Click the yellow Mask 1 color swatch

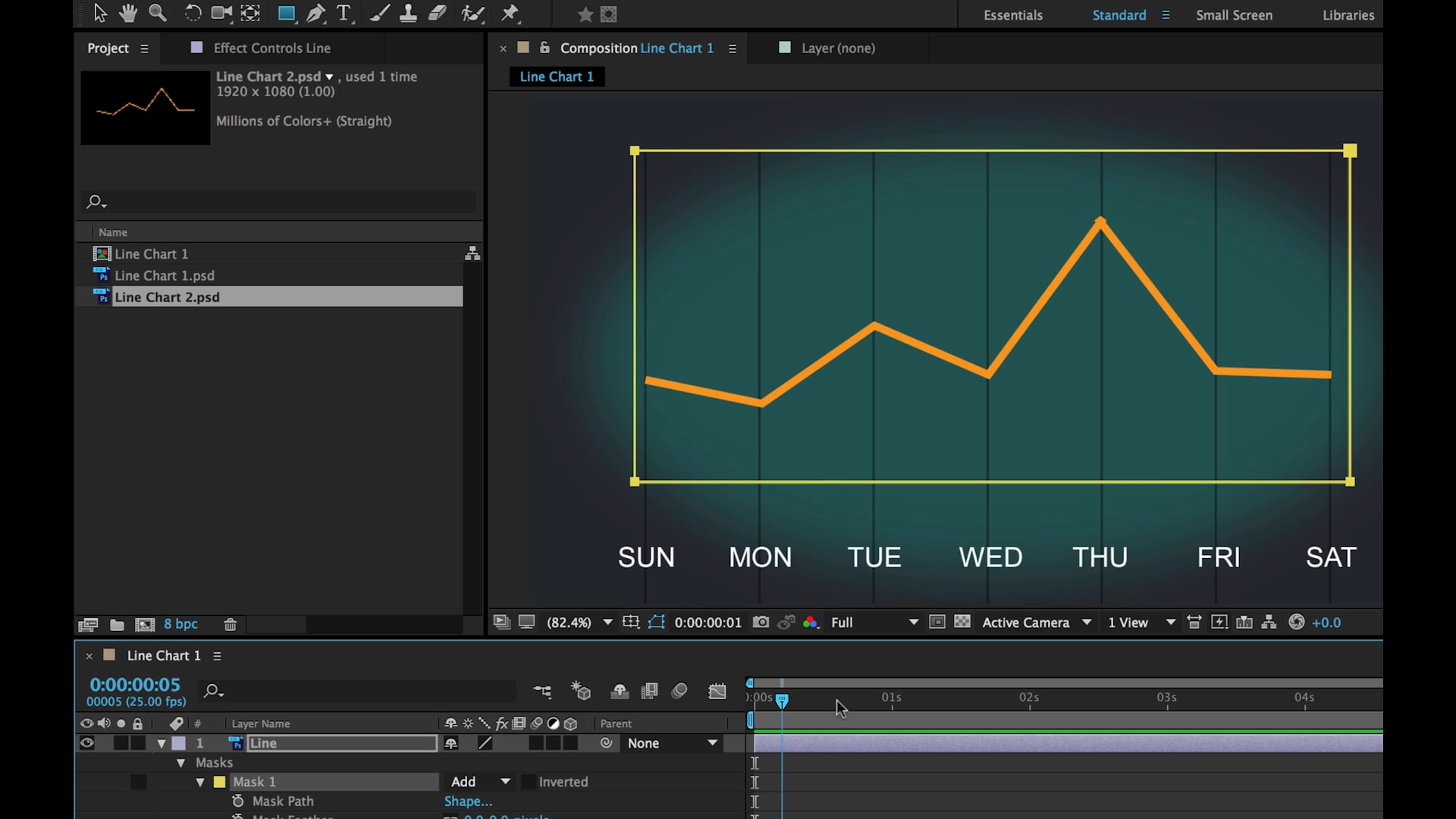[x=219, y=782]
